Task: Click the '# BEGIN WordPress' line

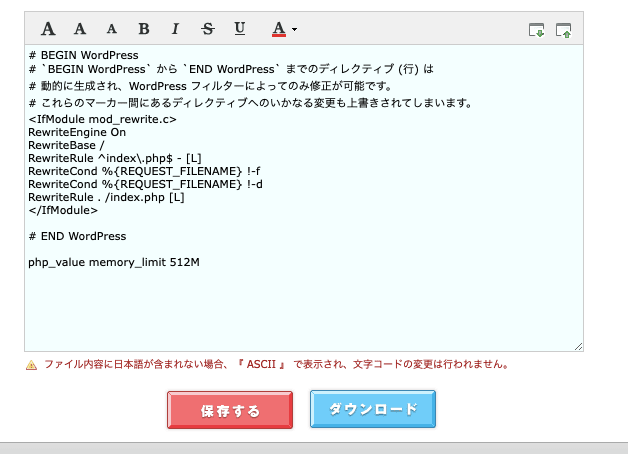Action: [83, 55]
